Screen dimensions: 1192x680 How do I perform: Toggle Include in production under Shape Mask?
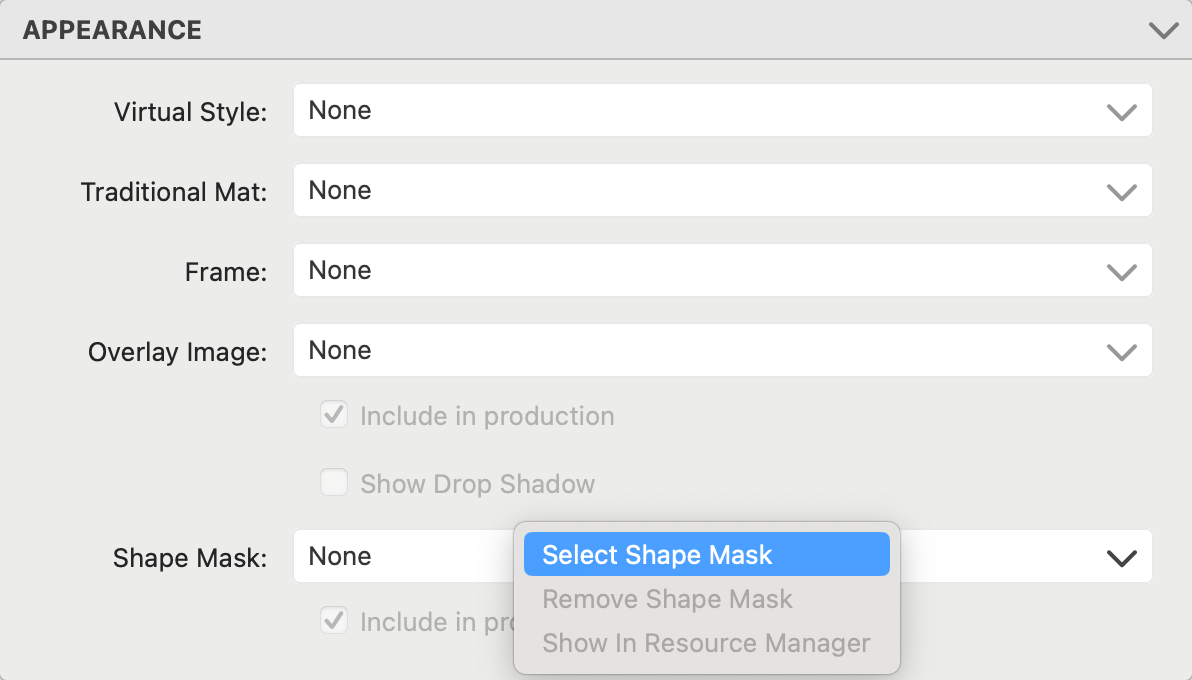[x=333, y=621]
